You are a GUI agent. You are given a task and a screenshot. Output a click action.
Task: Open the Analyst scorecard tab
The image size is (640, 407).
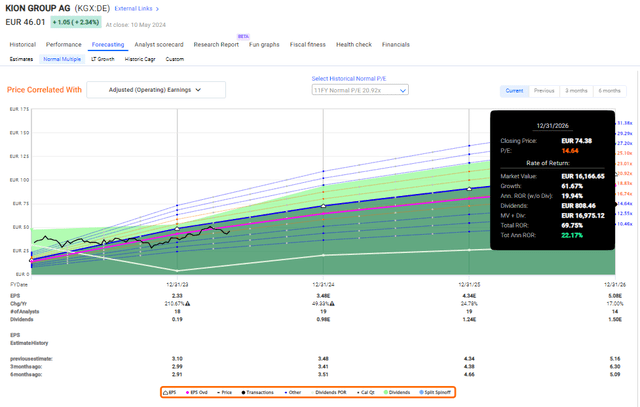[159, 44]
